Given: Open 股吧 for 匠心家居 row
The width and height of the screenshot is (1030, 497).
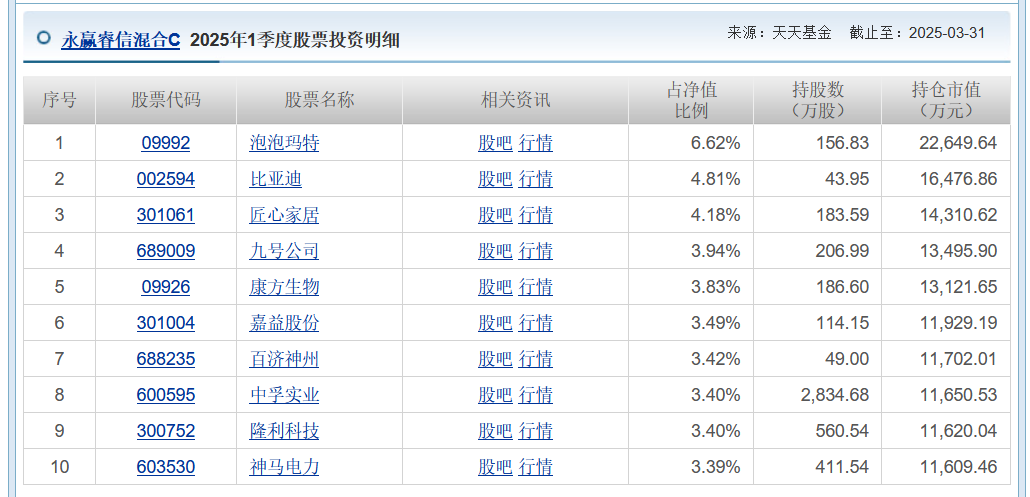Looking at the screenshot, I should tap(495, 215).
